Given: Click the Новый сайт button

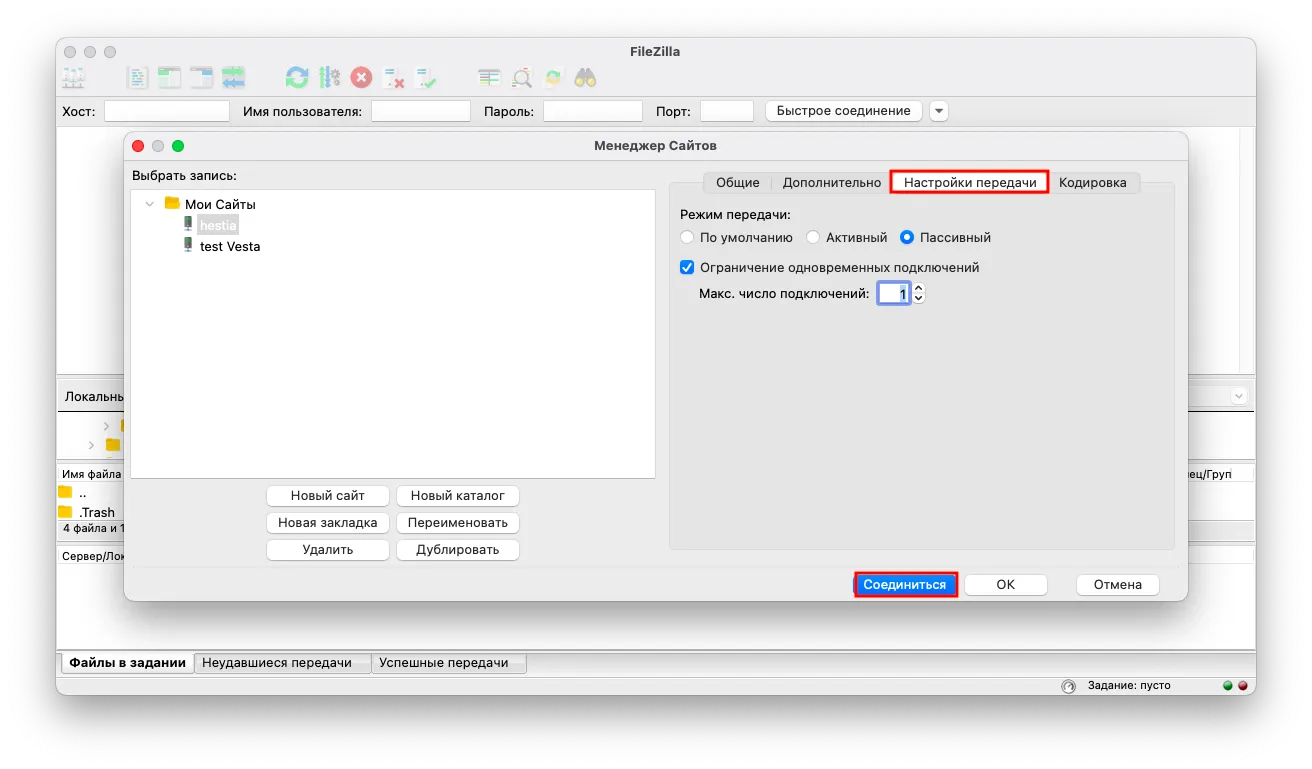Looking at the screenshot, I should pos(328,496).
